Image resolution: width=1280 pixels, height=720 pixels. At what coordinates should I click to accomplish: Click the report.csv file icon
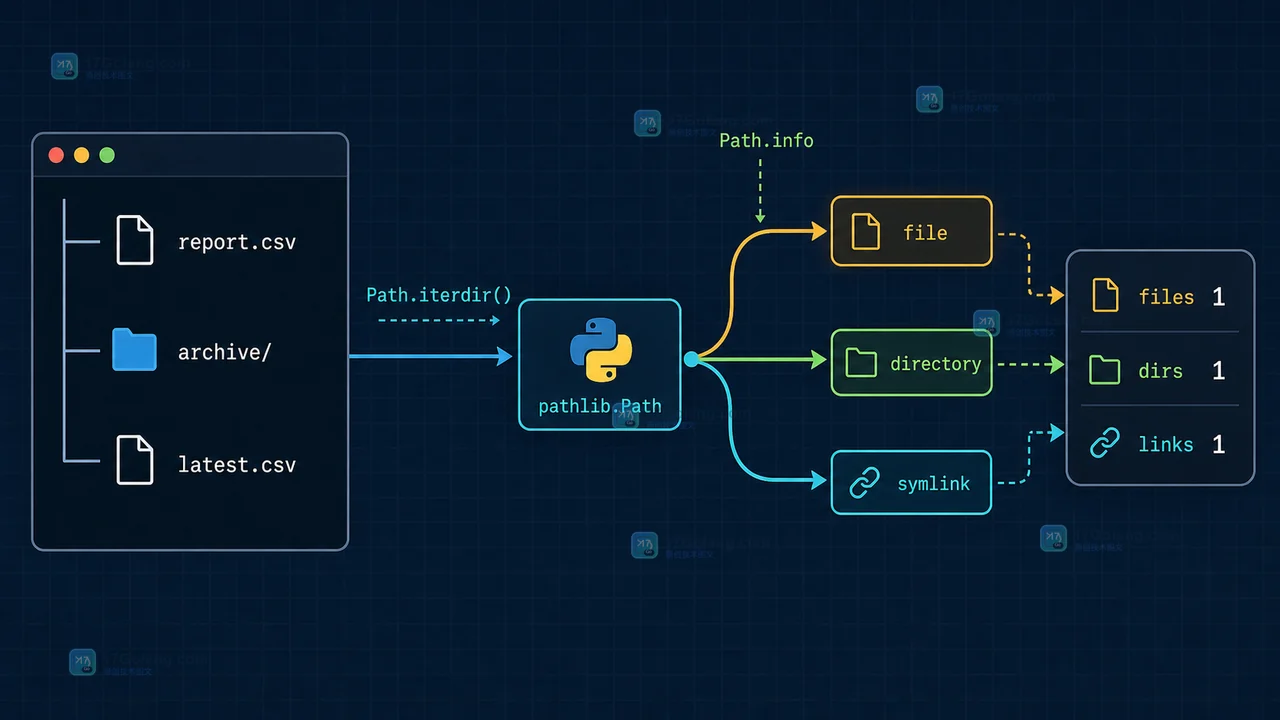click(135, 241)
